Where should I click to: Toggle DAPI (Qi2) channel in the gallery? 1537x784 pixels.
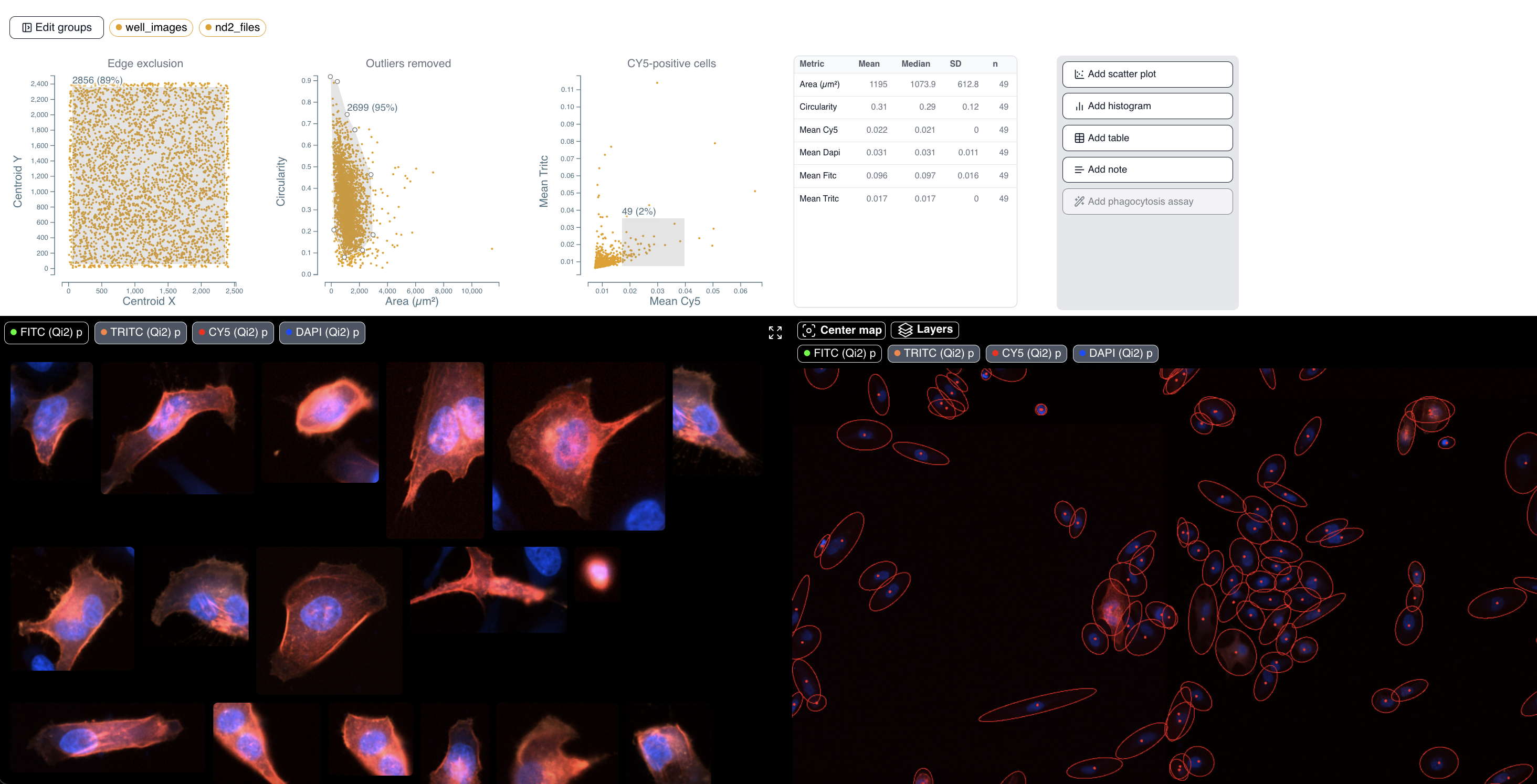coord(322,332)
